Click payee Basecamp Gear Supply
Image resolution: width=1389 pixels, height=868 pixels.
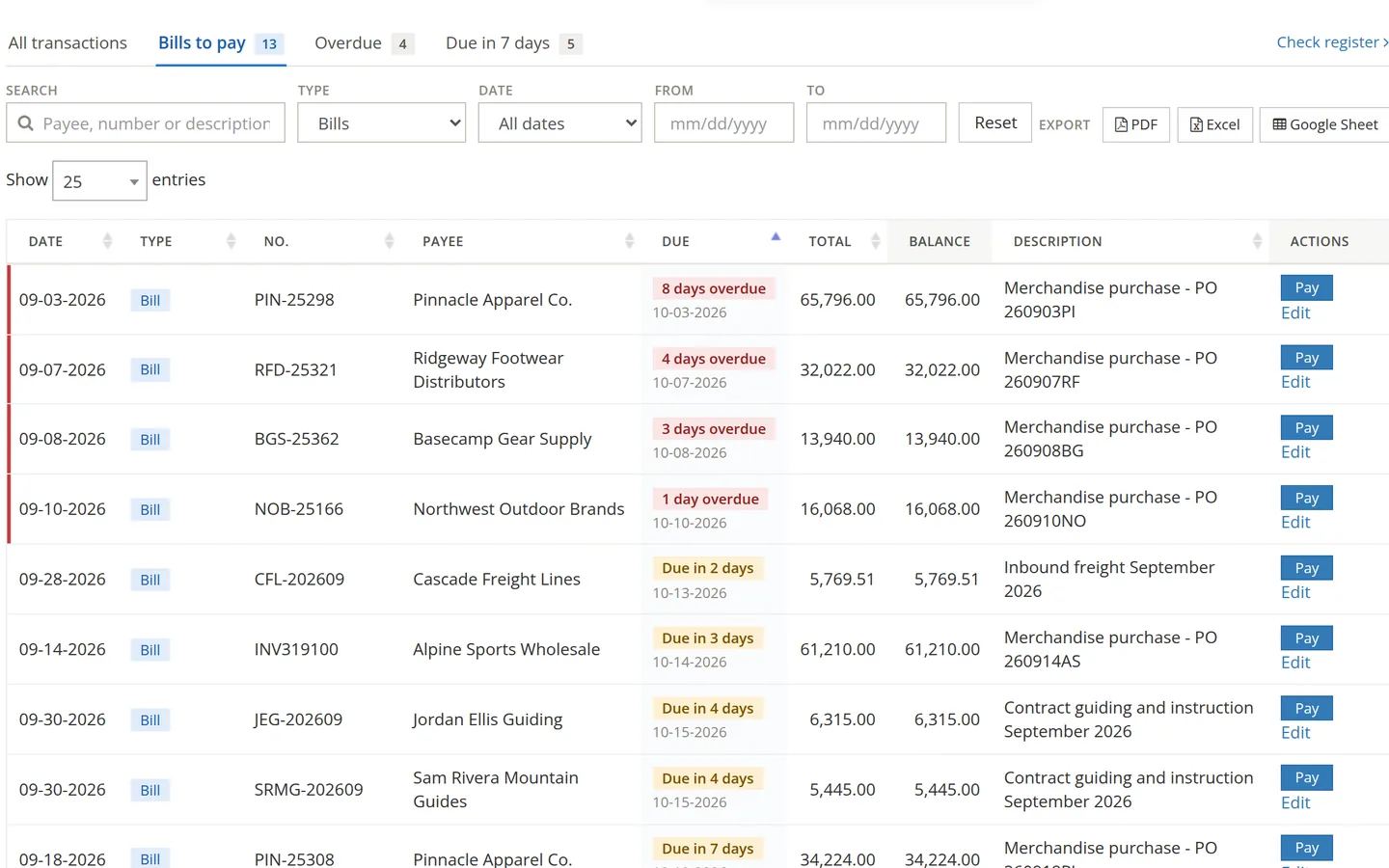503,439
